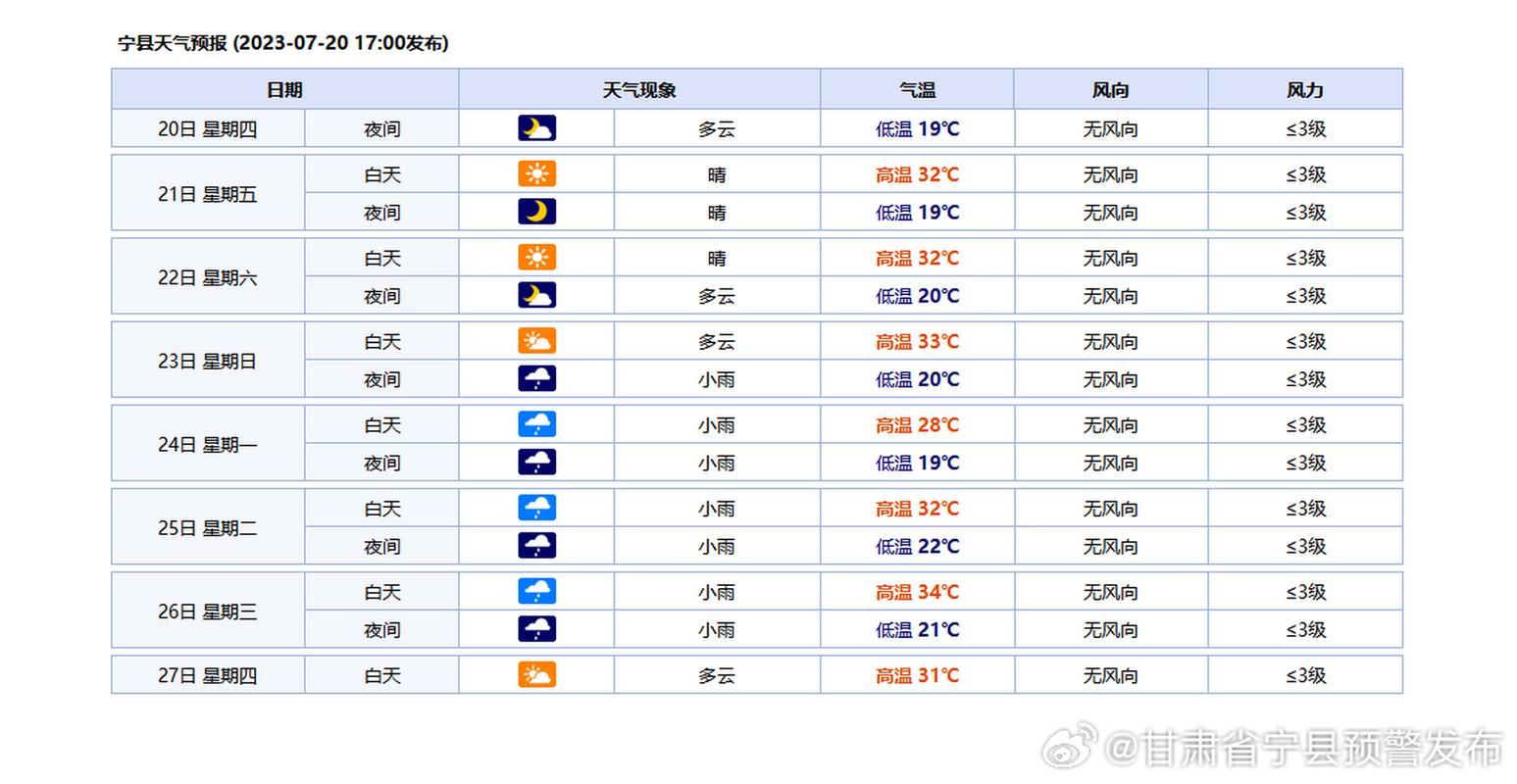1517x784 pixels.
Task: Click the 低温 22℃ temperature for 25日 night
Action: pyautogui.click(x=915, y=546)
